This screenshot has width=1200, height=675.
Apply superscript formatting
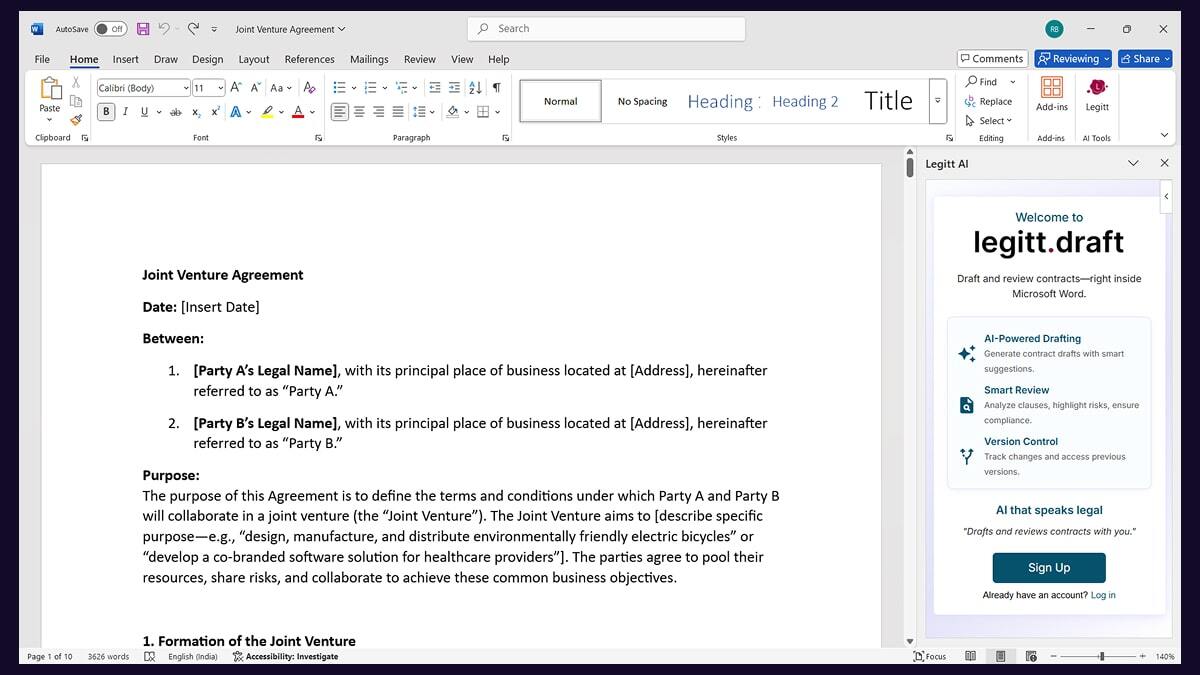215,112
